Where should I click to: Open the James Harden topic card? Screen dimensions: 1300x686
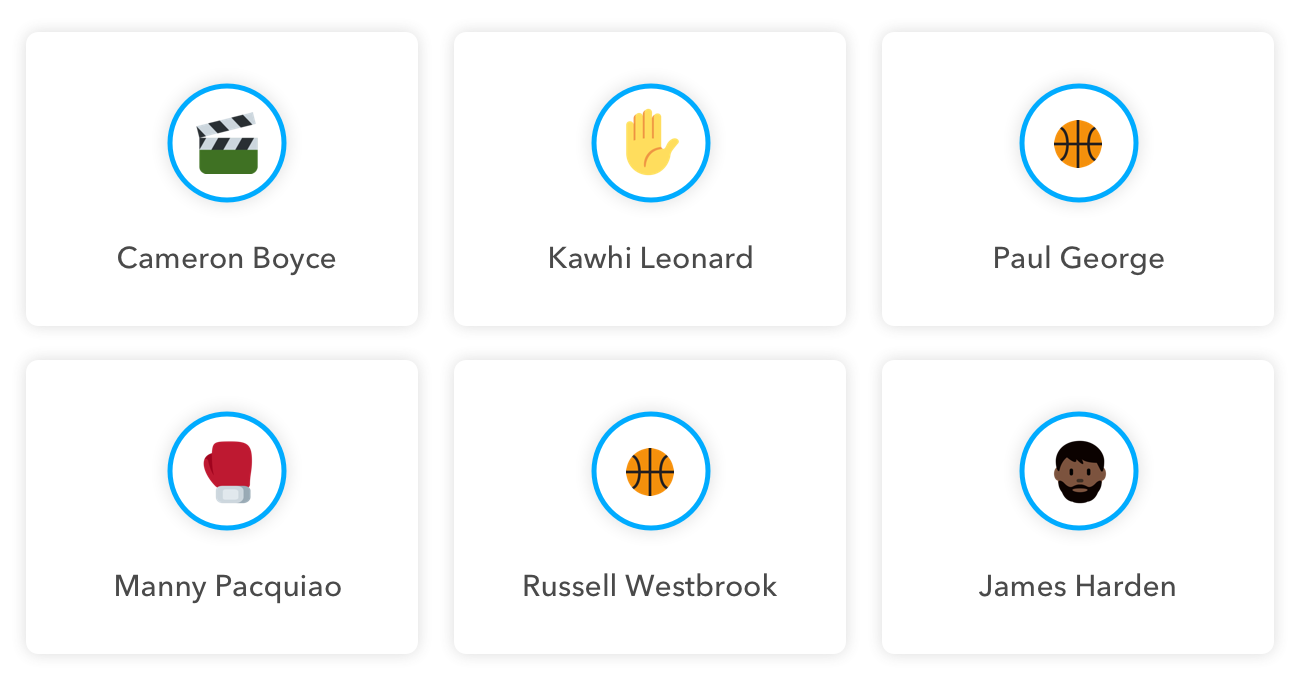pos(1078,507)
